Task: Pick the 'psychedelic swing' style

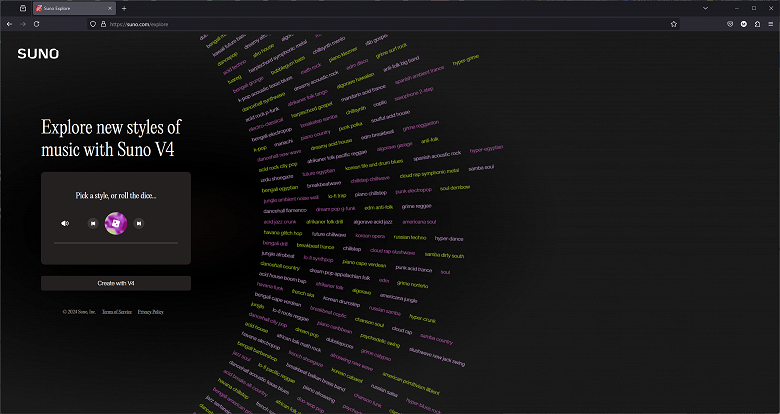Action: point(380,340)
